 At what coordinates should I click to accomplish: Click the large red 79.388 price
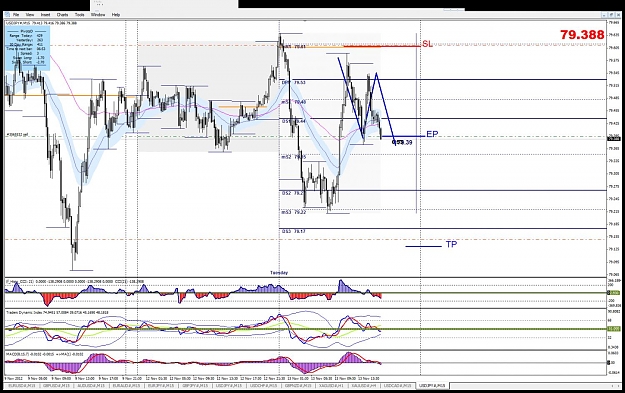click(582, 35)
